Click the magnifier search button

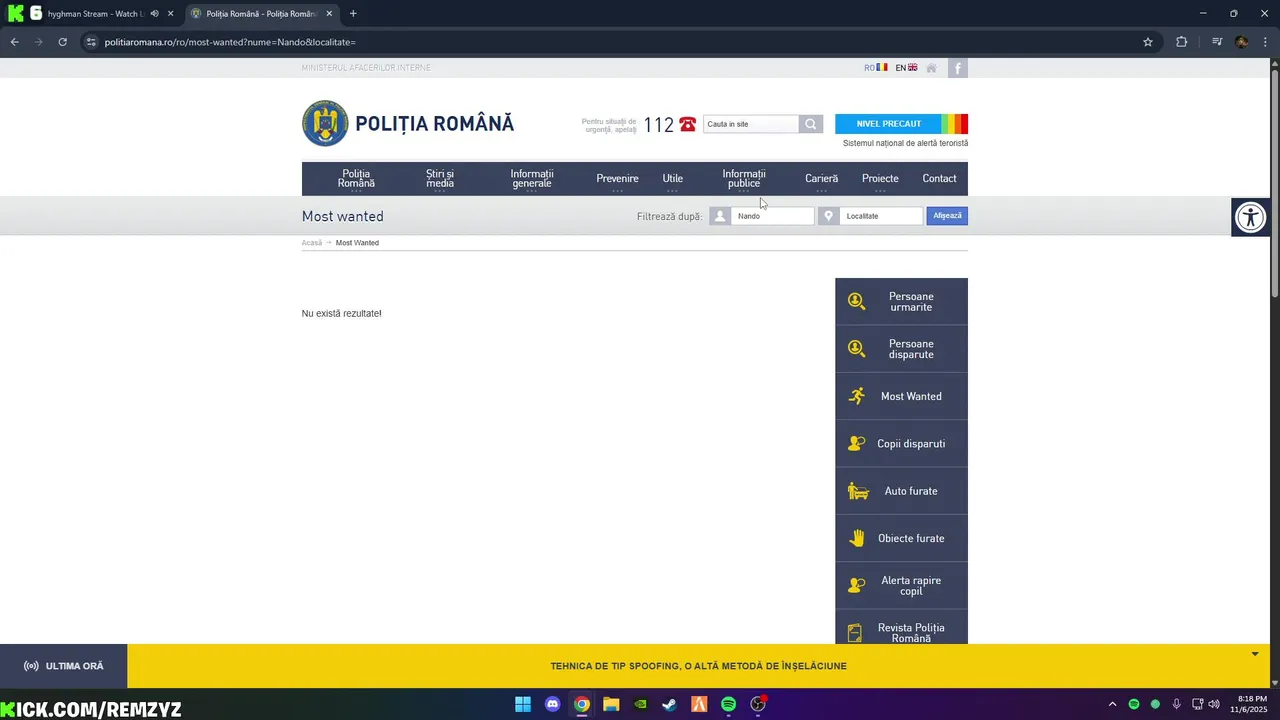[x=811, y=124]
